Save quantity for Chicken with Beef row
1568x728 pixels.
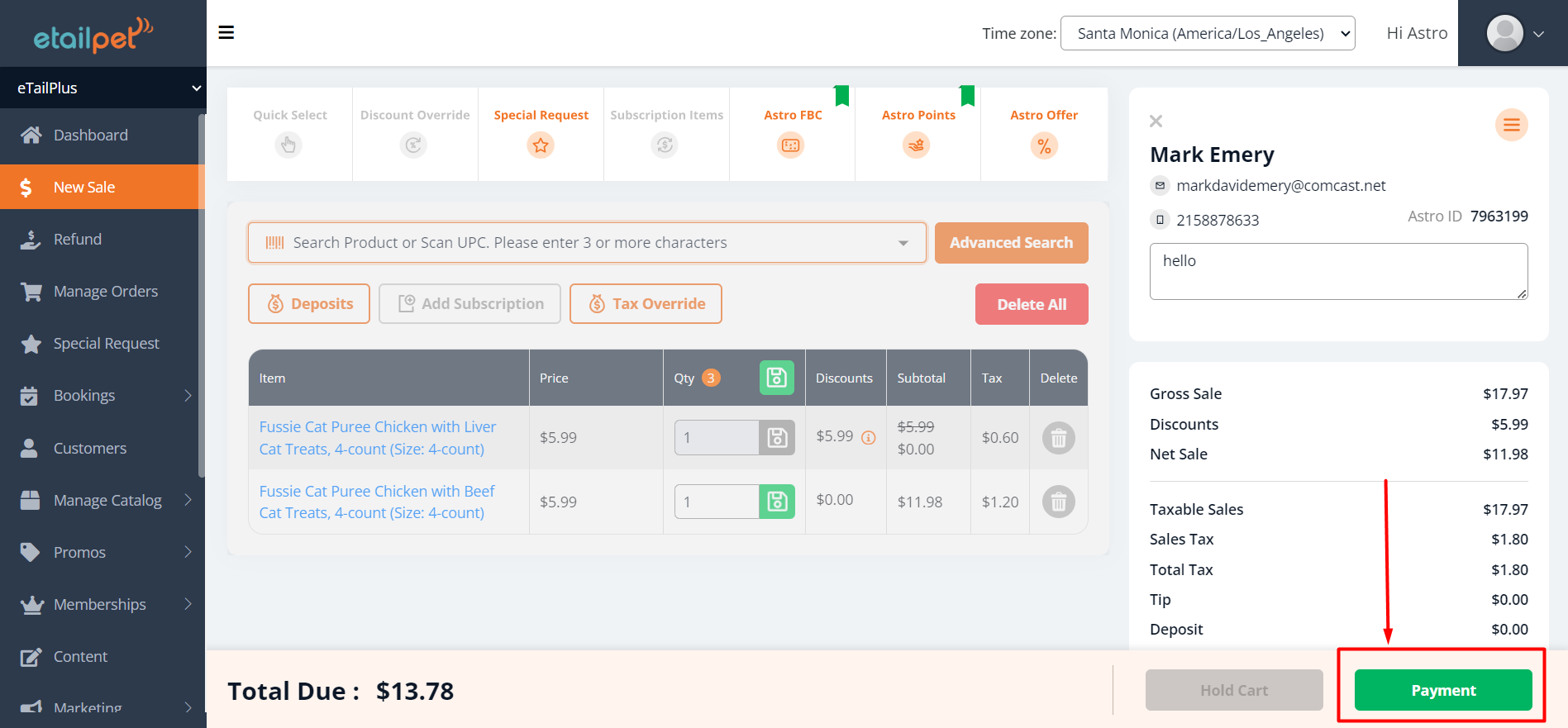tap(777, 502)
